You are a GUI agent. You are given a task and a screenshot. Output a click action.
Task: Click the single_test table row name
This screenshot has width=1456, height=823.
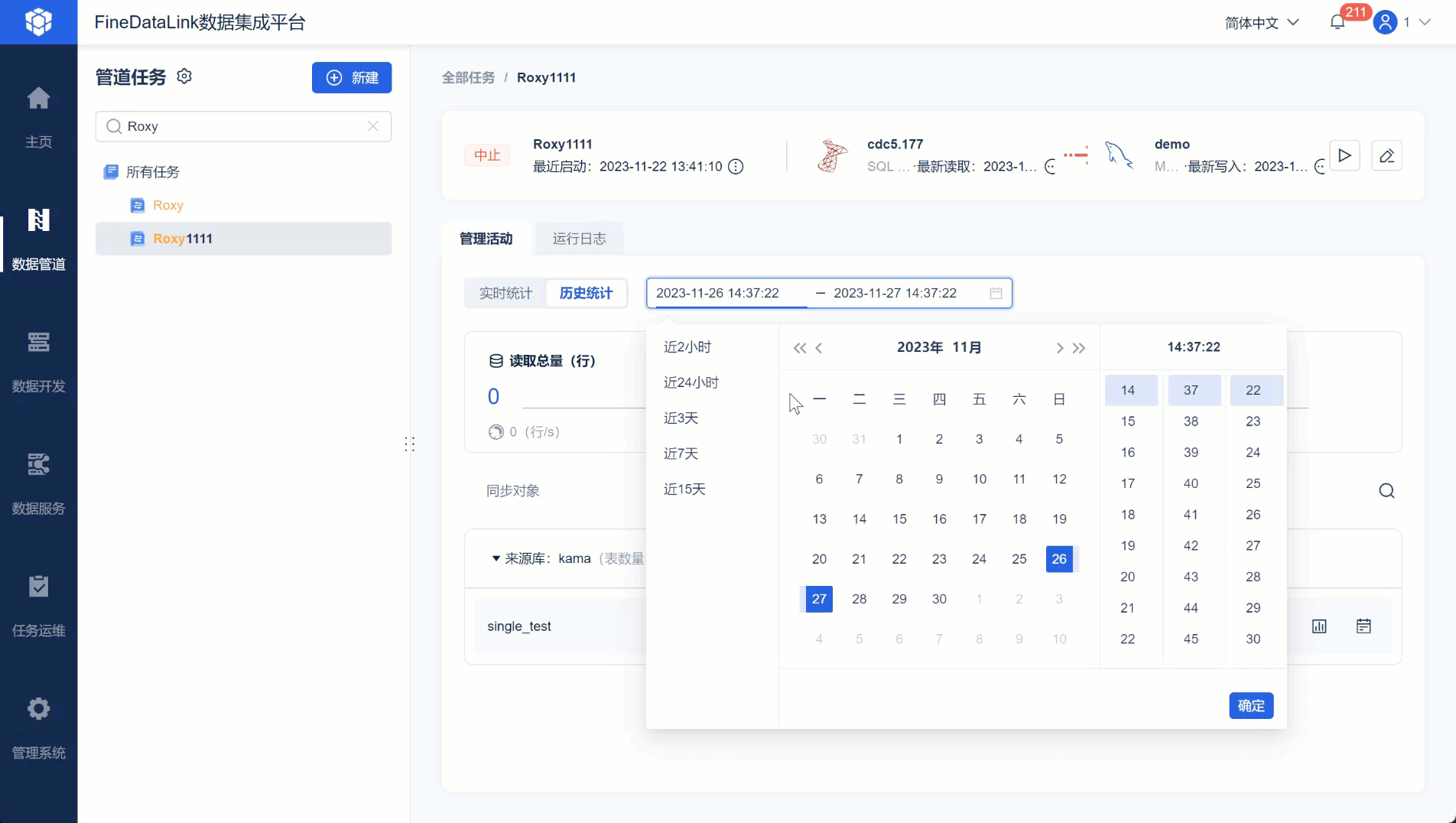click(519, 626)
